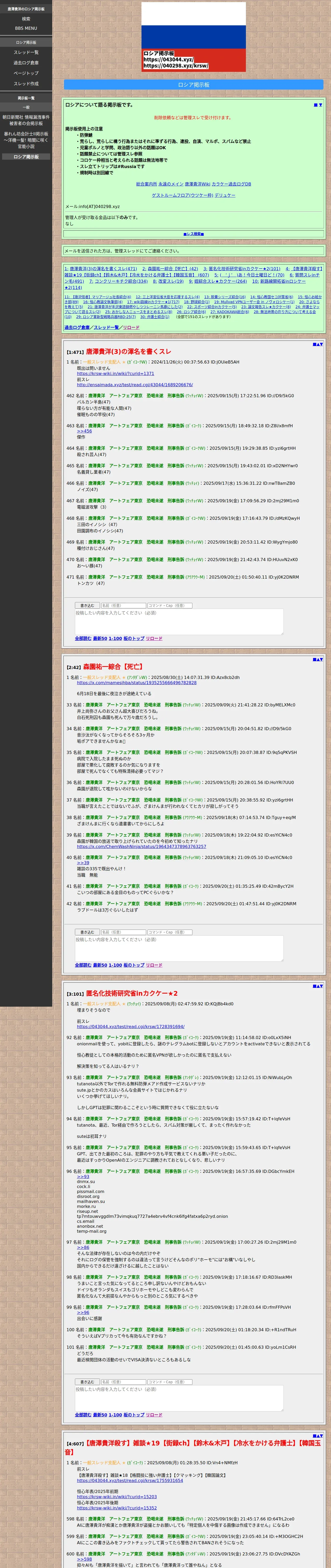331x1568 pixels.
Task: Follow the >>598 anchor in post 600
Action: click(85, 1559)
